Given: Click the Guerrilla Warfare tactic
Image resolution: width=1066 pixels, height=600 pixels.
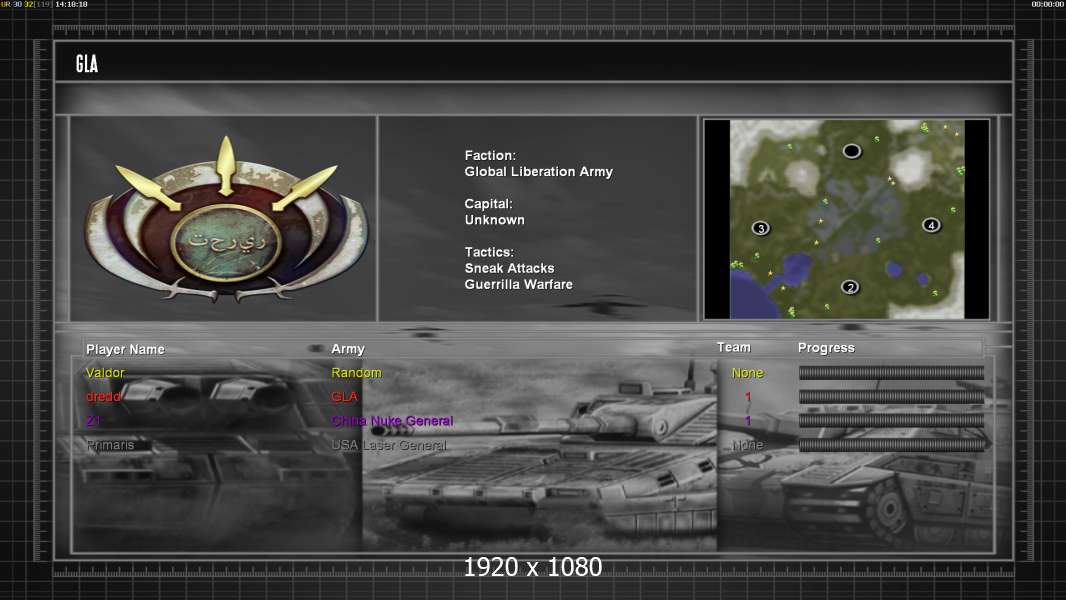Looking at the screenshot, I should 519,285.
